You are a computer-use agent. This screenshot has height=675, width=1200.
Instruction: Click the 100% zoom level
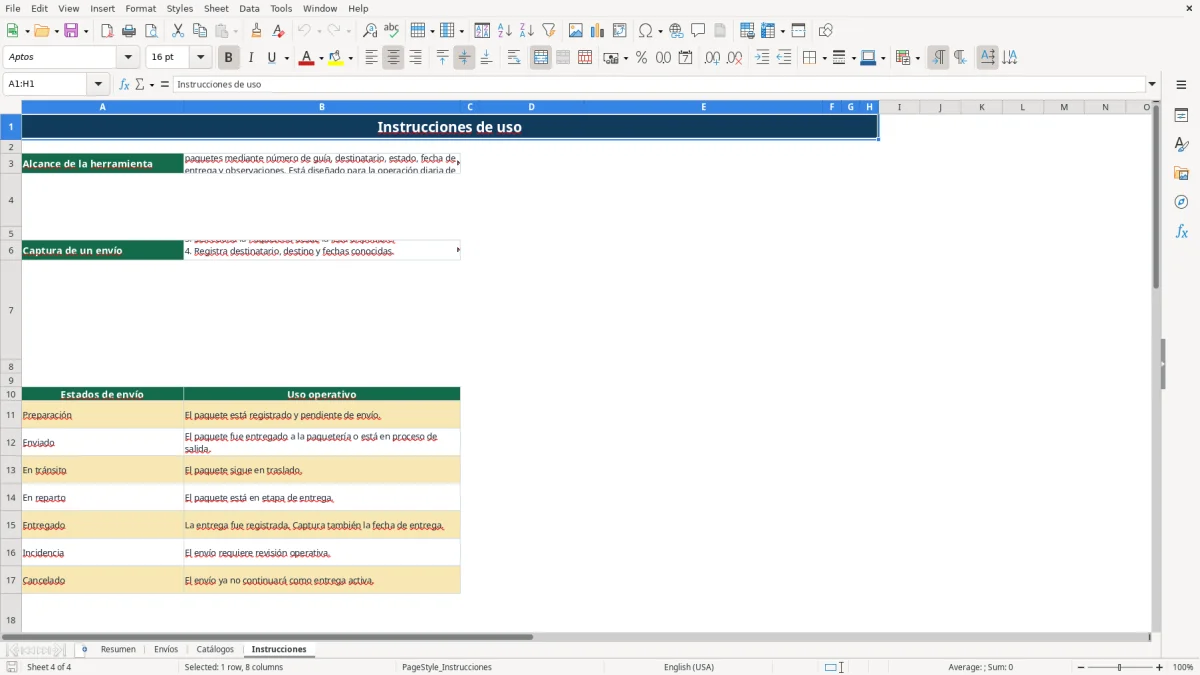click(1183, 667)
